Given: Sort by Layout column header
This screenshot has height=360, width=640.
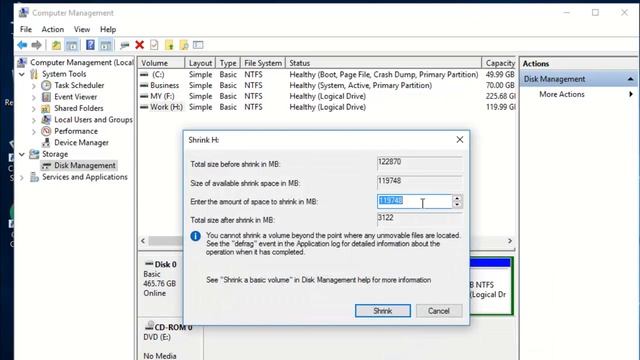Looking at the screenshot, I should point(200,63).
